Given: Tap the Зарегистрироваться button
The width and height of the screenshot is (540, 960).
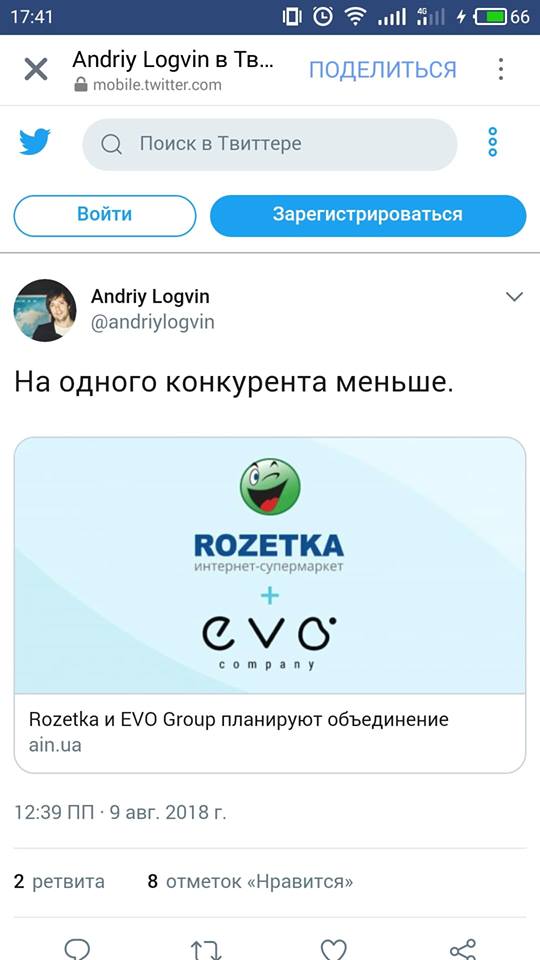Looking at the screenshot, I should pos(368,216).
